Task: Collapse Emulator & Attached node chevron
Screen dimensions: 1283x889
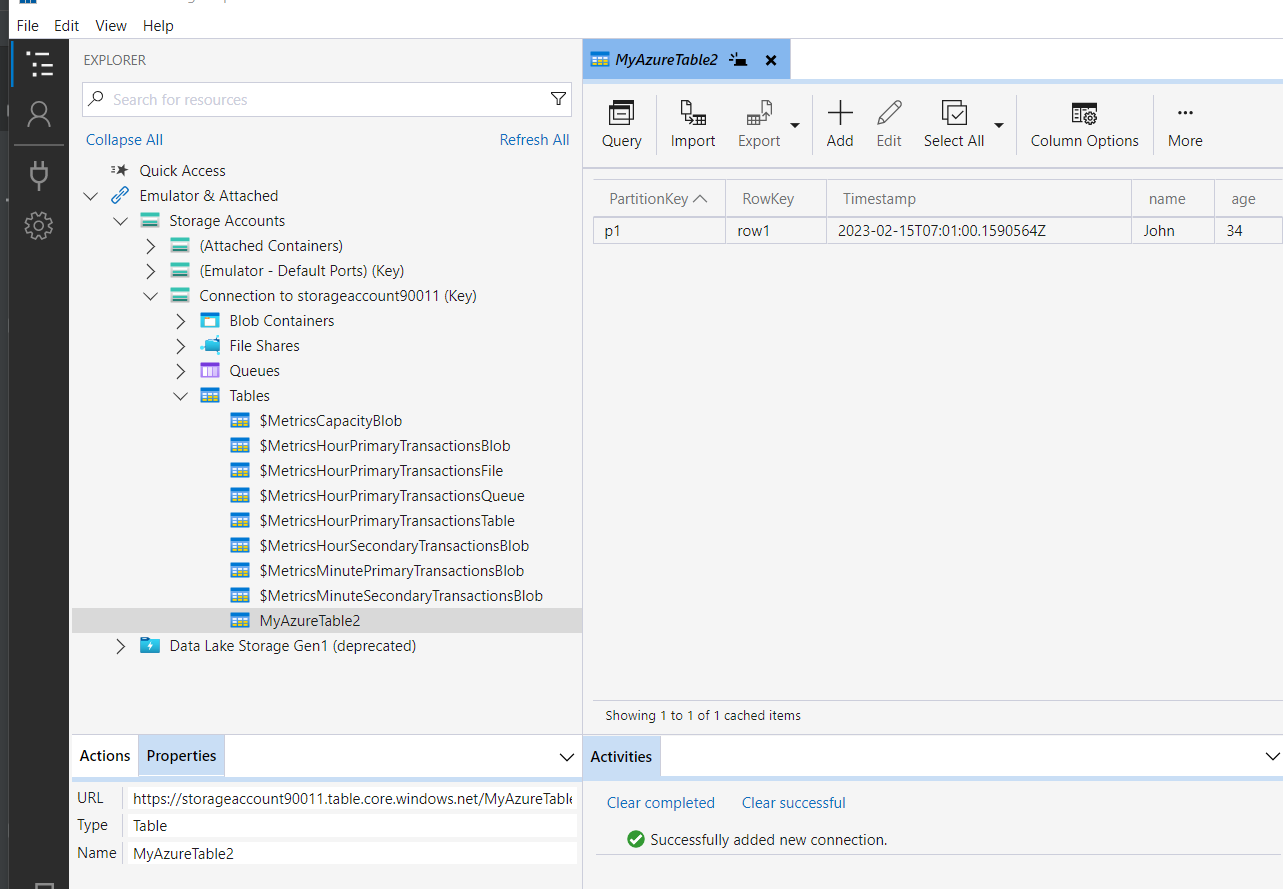Action: [x=91, y=196]
